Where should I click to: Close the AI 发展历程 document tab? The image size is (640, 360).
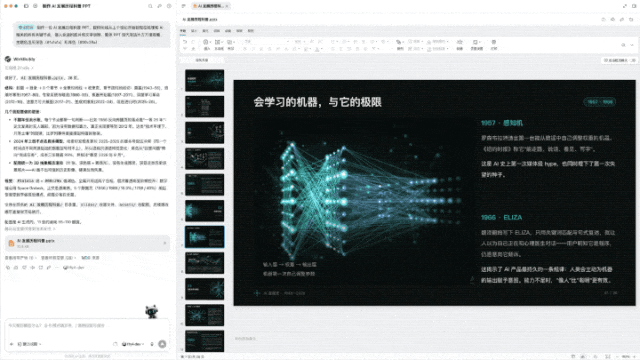click(x=227, y=6)
